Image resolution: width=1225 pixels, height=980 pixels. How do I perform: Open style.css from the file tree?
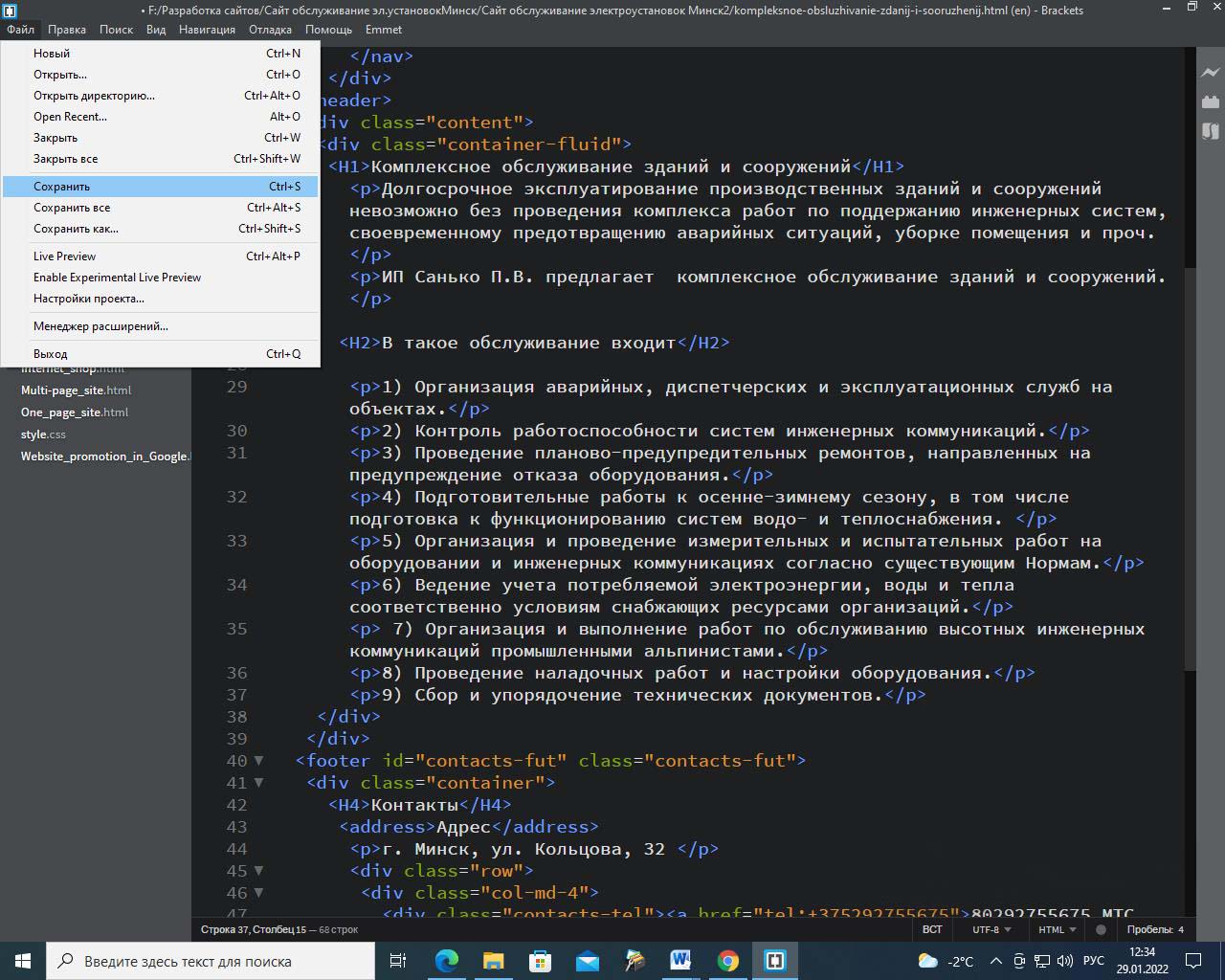[44, 434]
